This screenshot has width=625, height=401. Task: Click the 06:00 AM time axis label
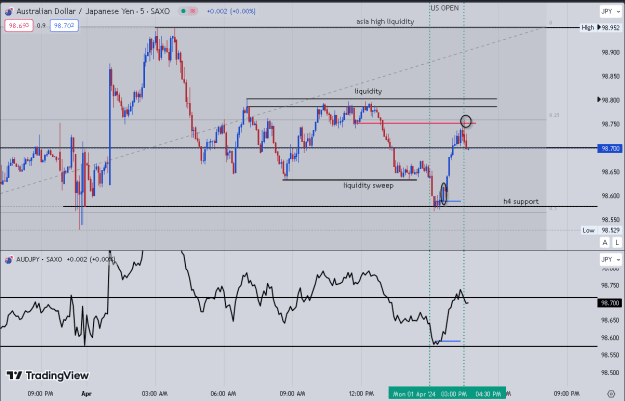[x=223, y=394]
